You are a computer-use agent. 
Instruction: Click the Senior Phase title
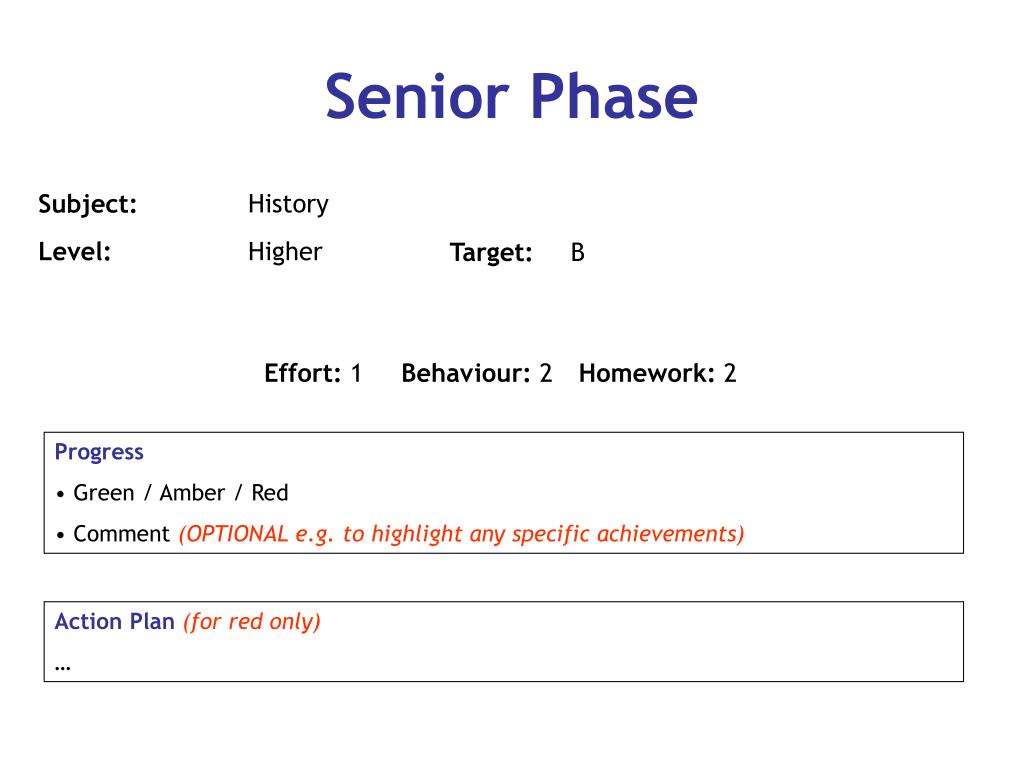[511, 97]
